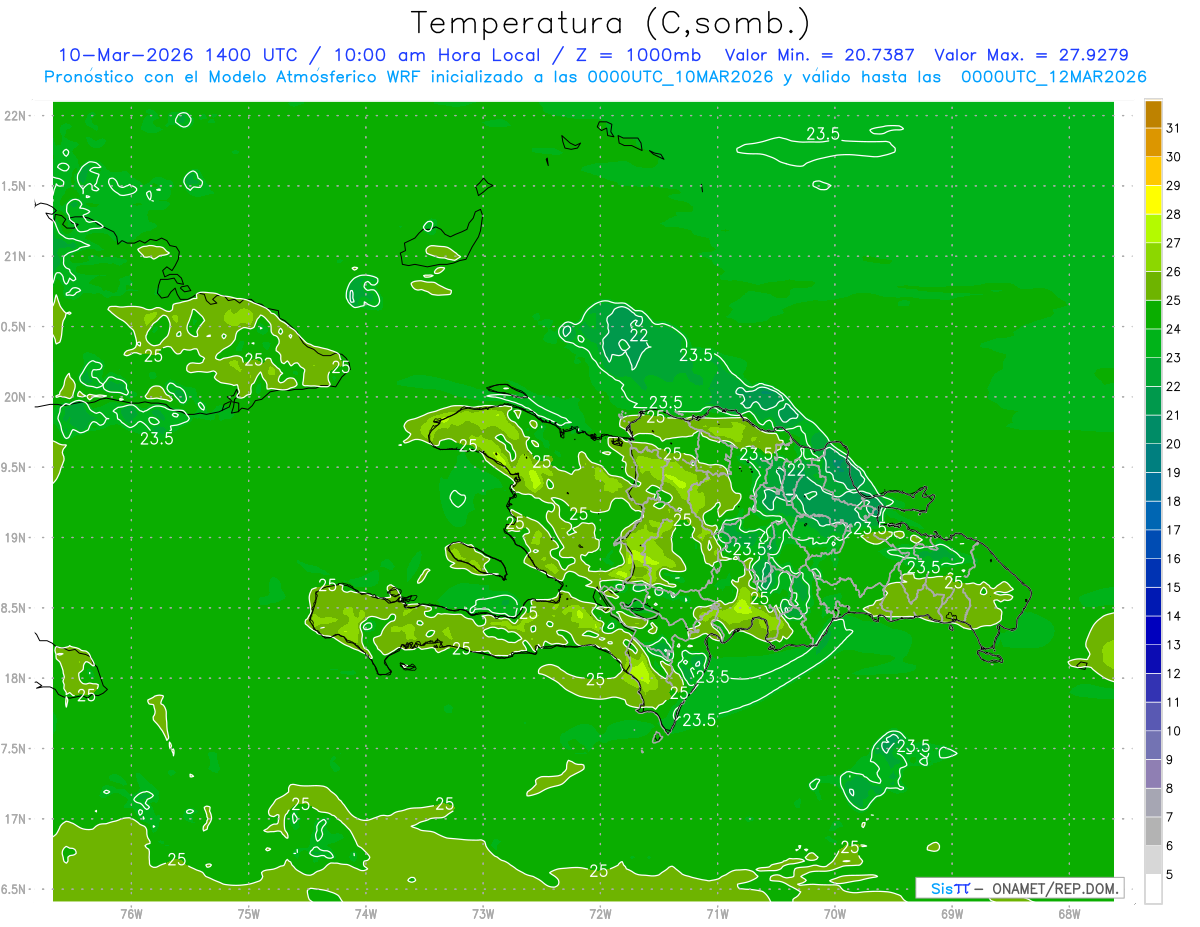Image resolution: width=1200 pixels, height=927 pixels.
Task: Click the 22N latitude axis label
Action: [x=15, y=116]
